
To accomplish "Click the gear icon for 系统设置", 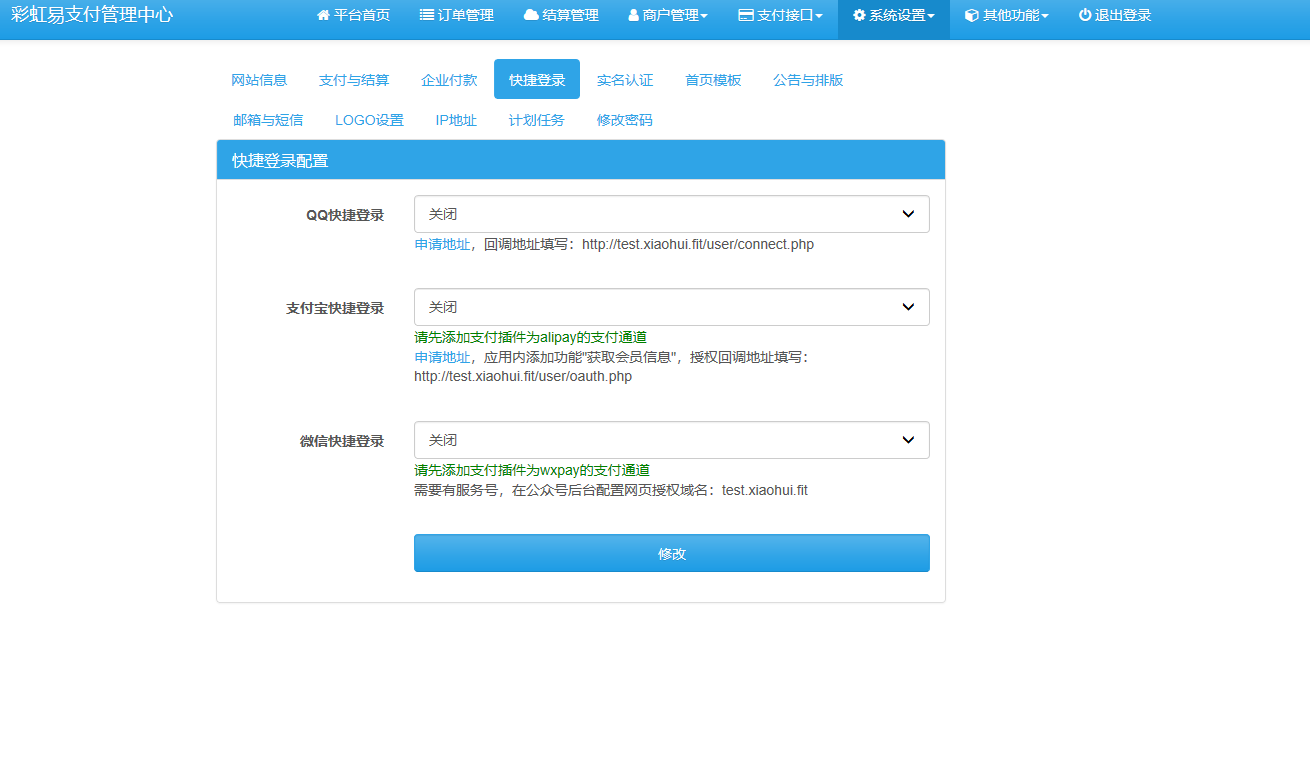I will [859, 16].
